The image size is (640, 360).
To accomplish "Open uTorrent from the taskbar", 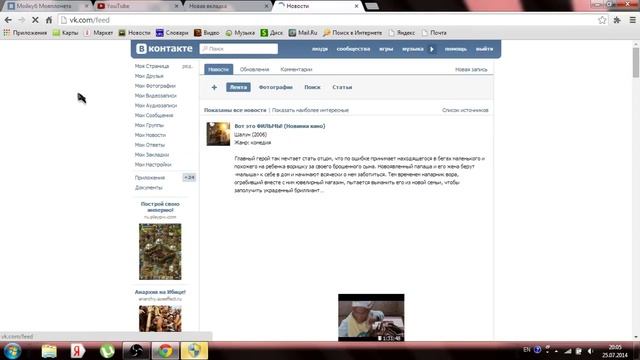I will [107, 351].
